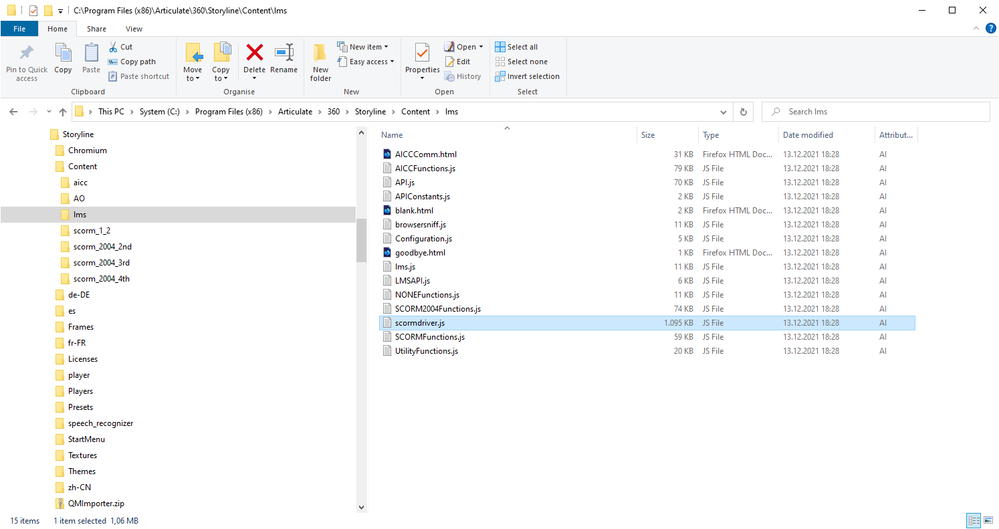Click the Pin to Quick access icon
The height and width of the screenshot is (529, 999).
click(x=26, y=55)
